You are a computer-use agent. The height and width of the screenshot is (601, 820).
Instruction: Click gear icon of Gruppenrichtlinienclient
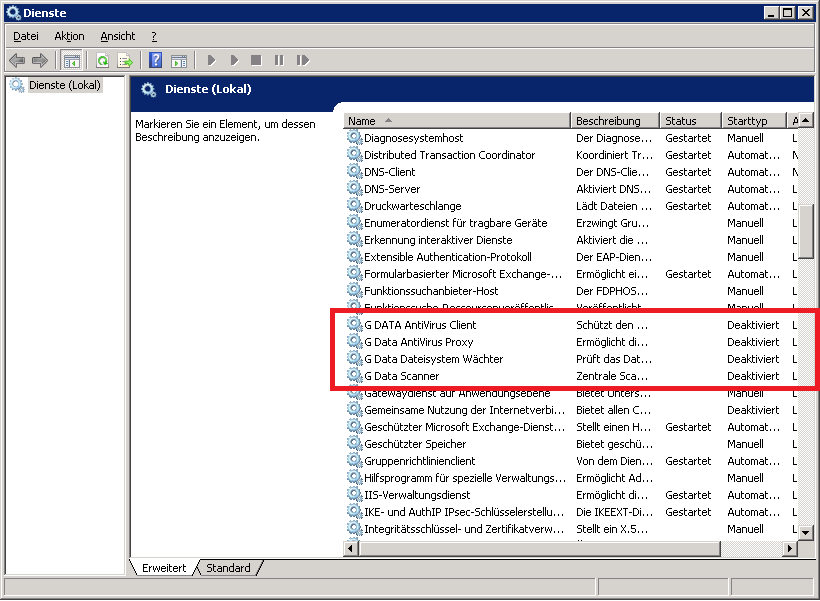tap(355, 460)
